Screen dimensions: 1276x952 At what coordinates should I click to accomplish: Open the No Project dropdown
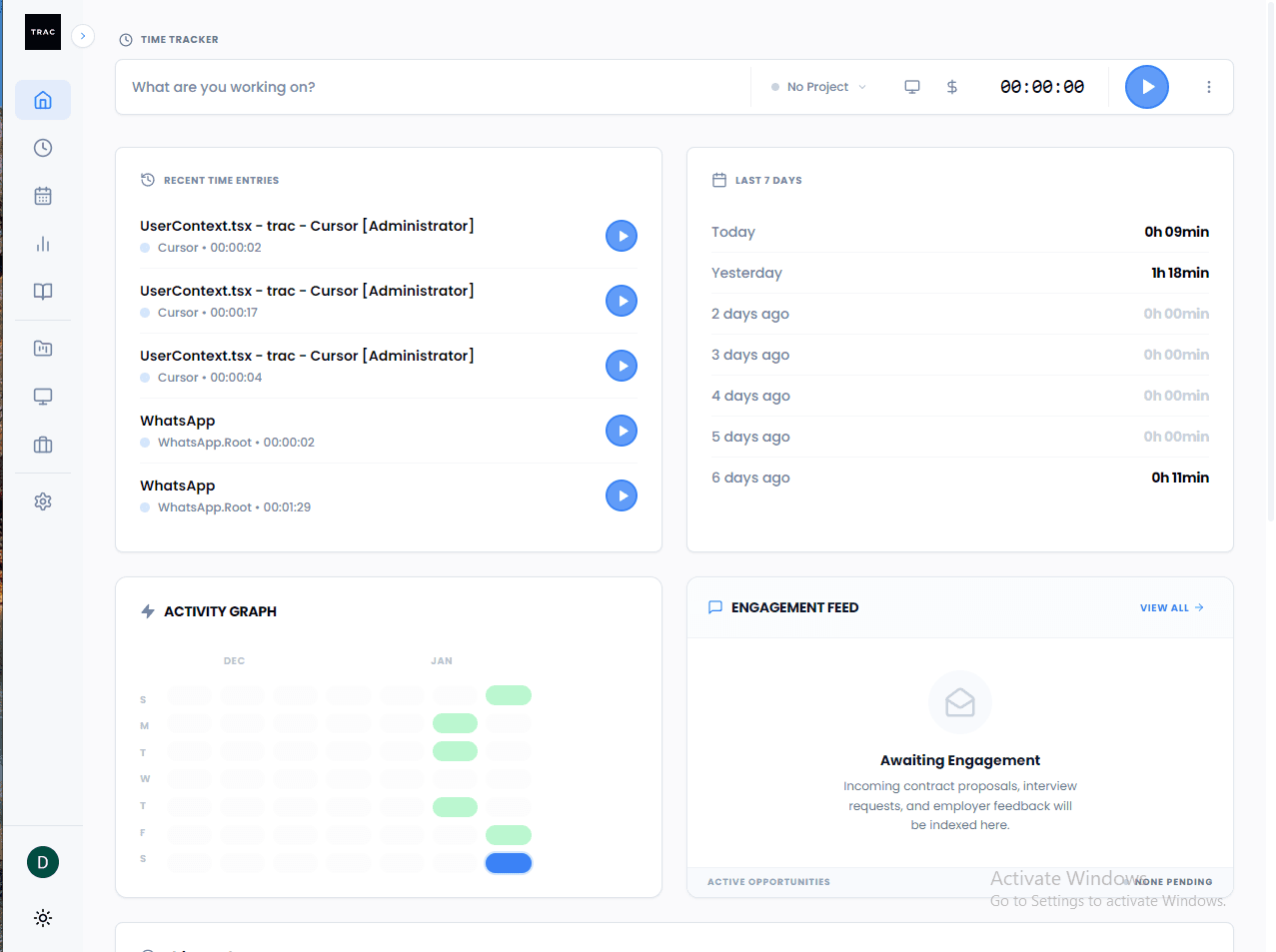pos(817,87)
